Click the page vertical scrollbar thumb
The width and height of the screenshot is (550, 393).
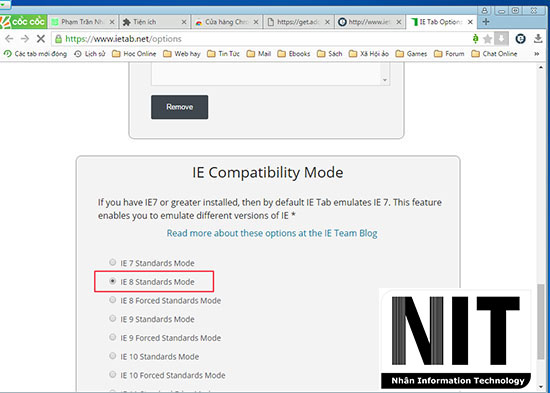(541, 322)
